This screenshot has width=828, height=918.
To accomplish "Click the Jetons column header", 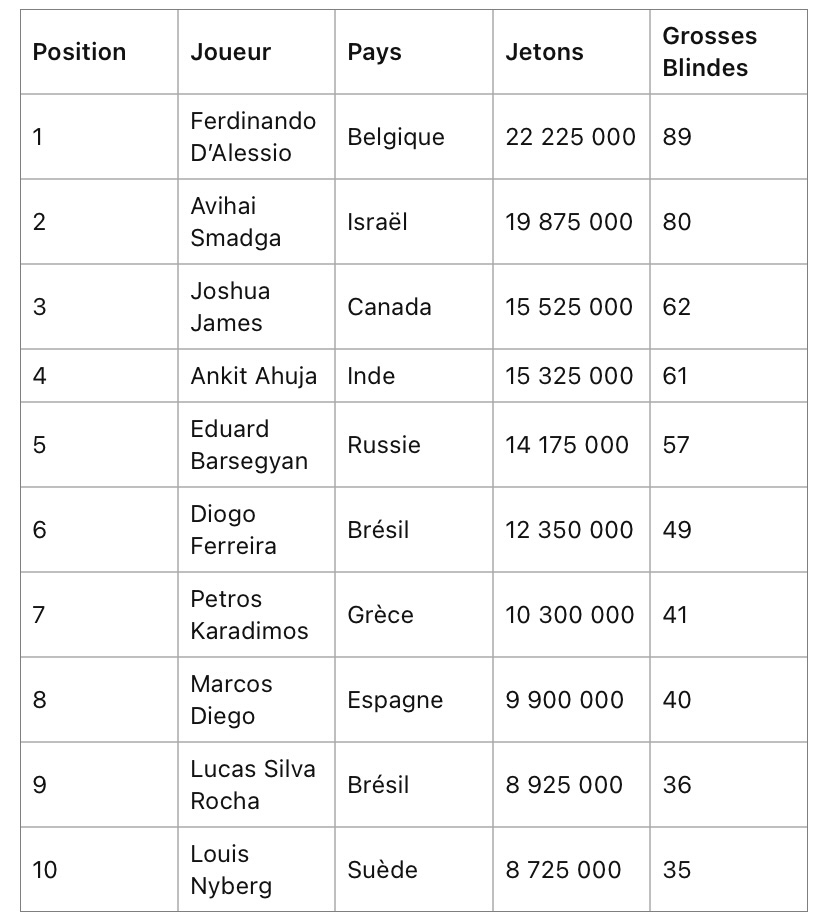I will tap(544, 52).
